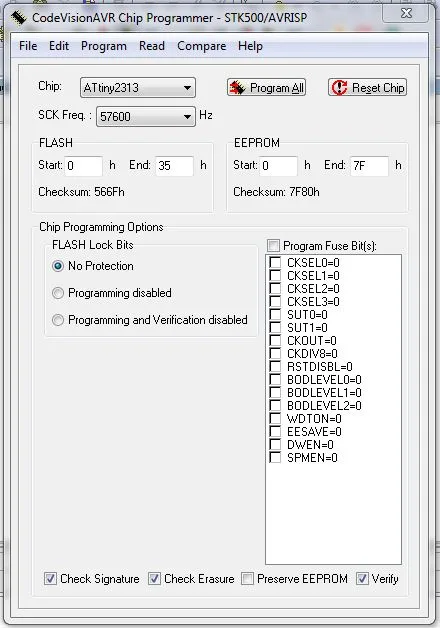Check the EESAVE=0 fuse bit

[x=275, y=431]
